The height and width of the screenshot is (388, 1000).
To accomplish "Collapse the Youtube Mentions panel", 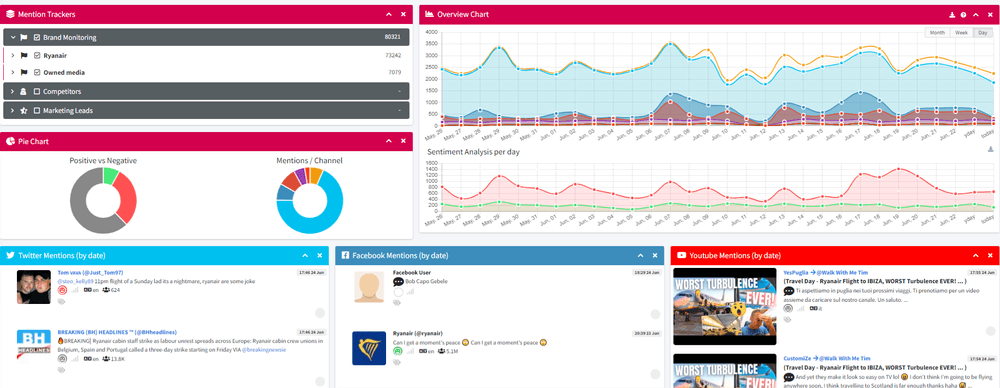I will click(x=976, y=255).
